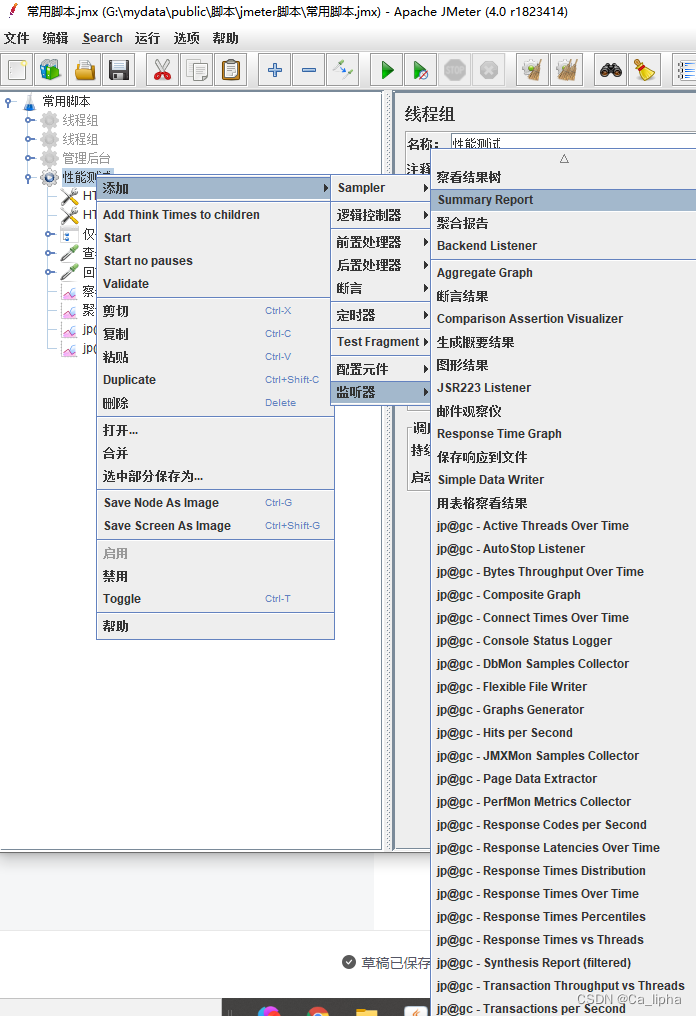Open the 帮助 menu in menu bar
Image resolution: width=696 pixels, height=1016 pixels.
pyautogui.click(x=226, y=38)
